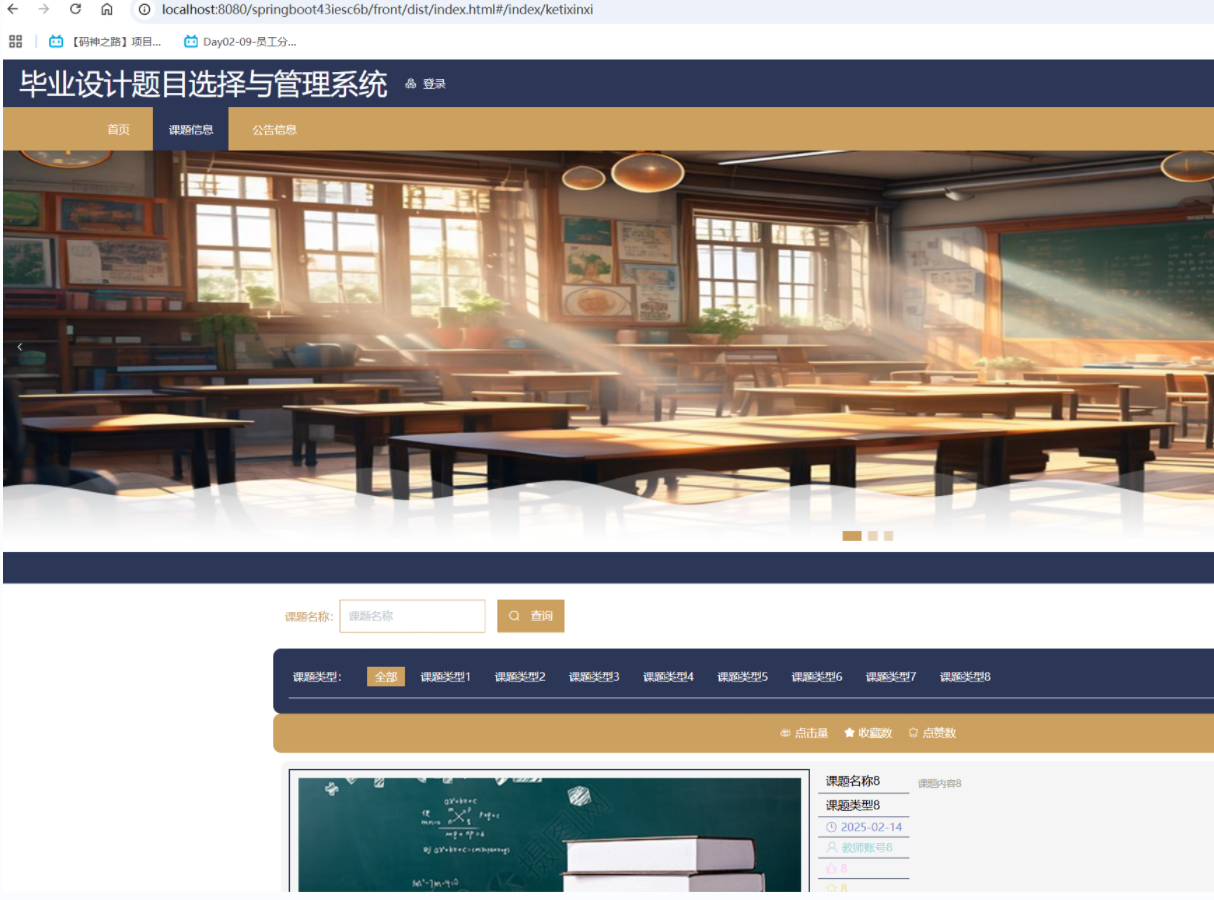
Task: Sort by 点赞数
Action: pyautogui.click(x=932, y=733)
